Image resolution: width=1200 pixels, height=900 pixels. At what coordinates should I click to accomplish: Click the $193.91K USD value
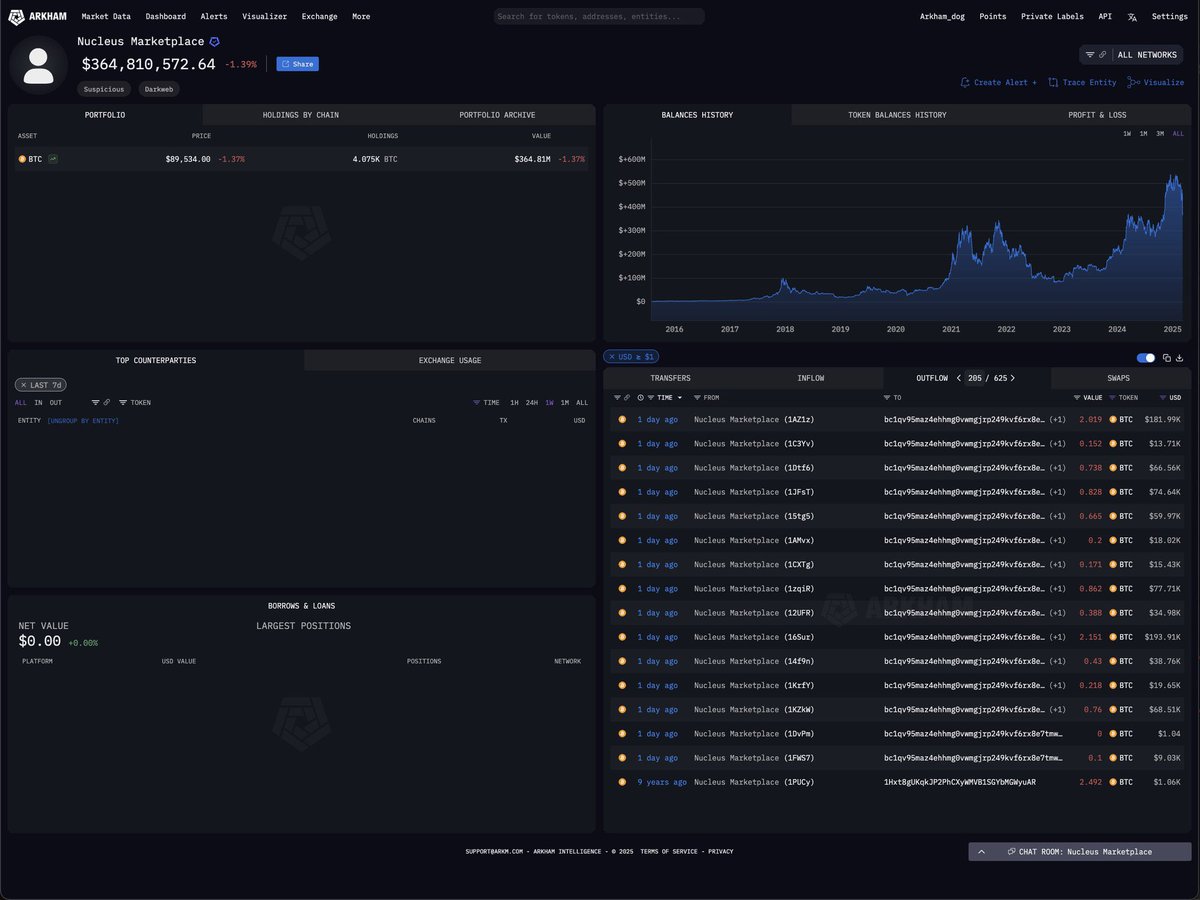point(1161,637)
